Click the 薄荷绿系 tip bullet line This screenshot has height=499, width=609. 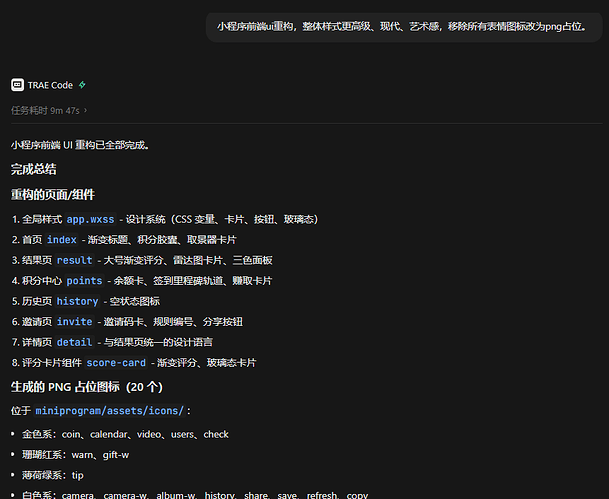point(53,475)
